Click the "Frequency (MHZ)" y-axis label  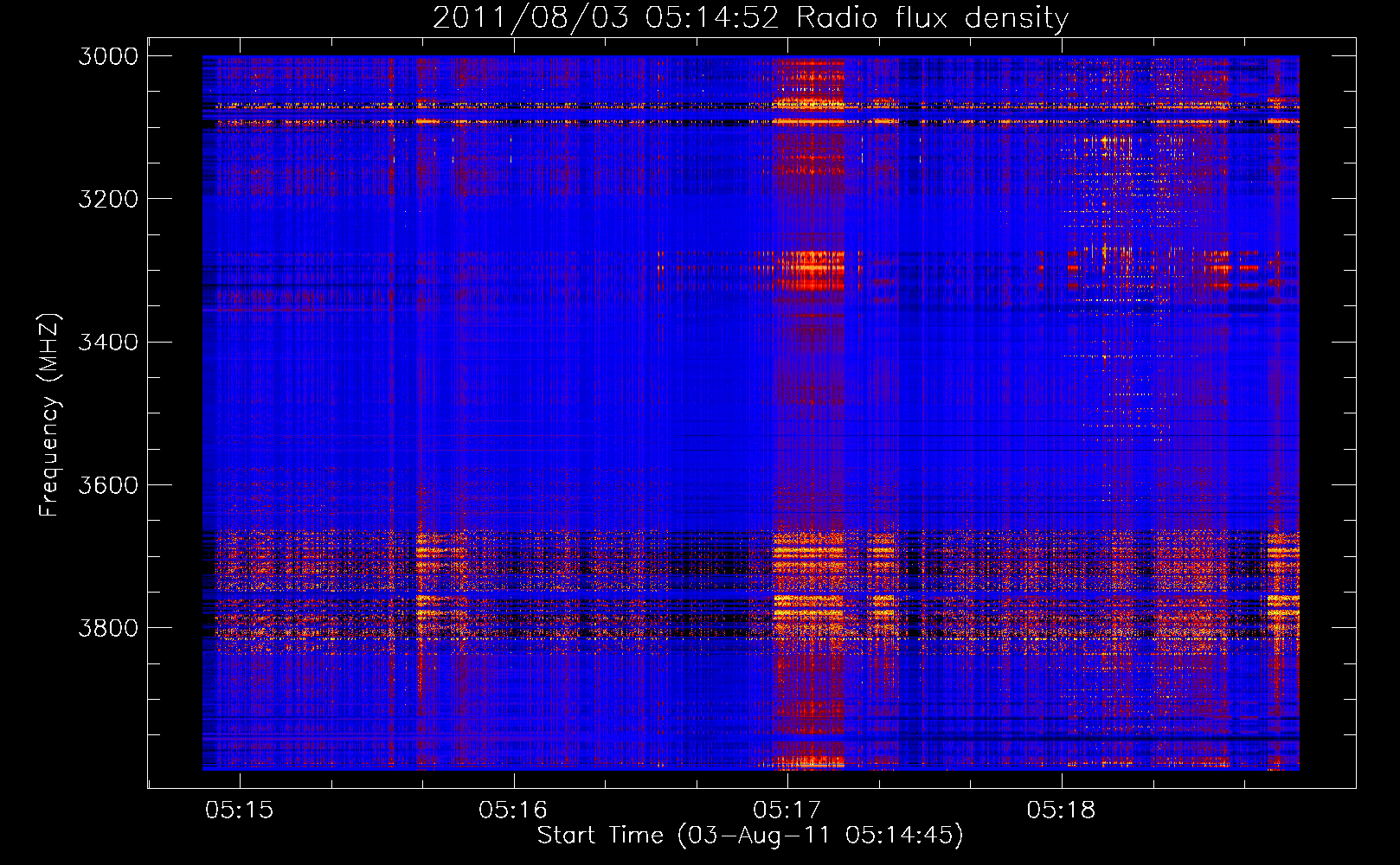point(49,414)
